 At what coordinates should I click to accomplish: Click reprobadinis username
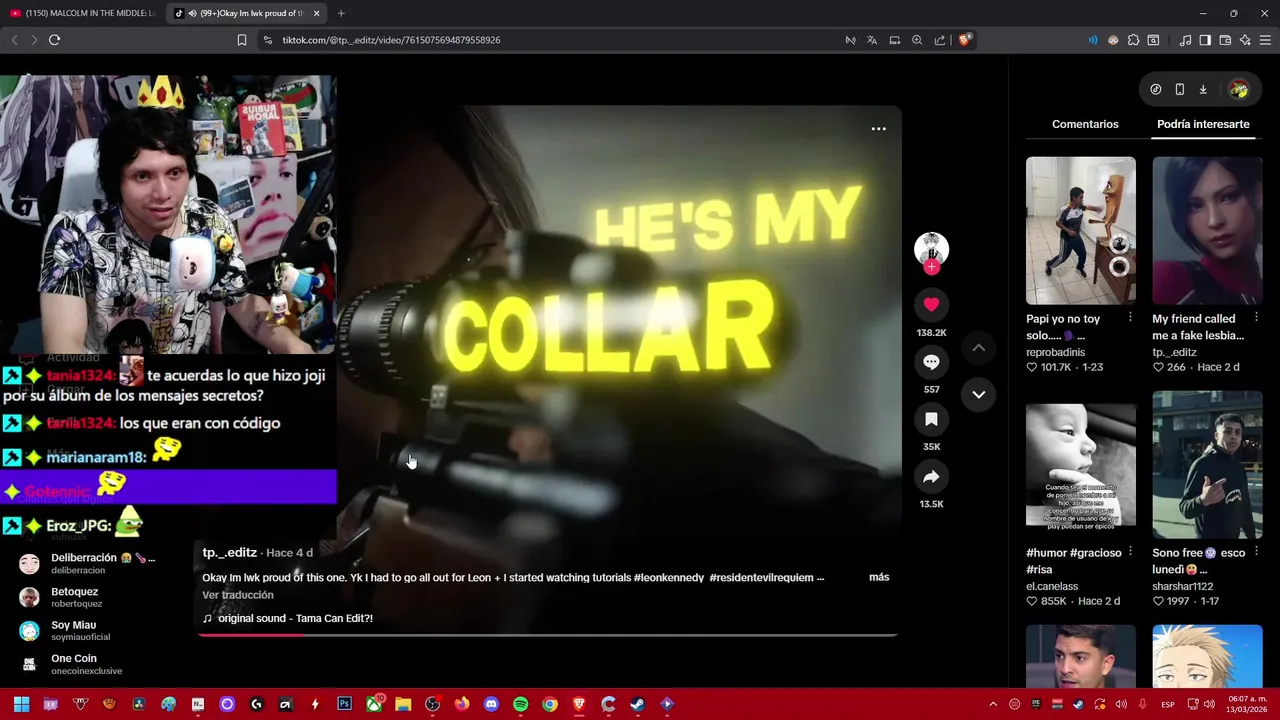tap(1056, 352)
